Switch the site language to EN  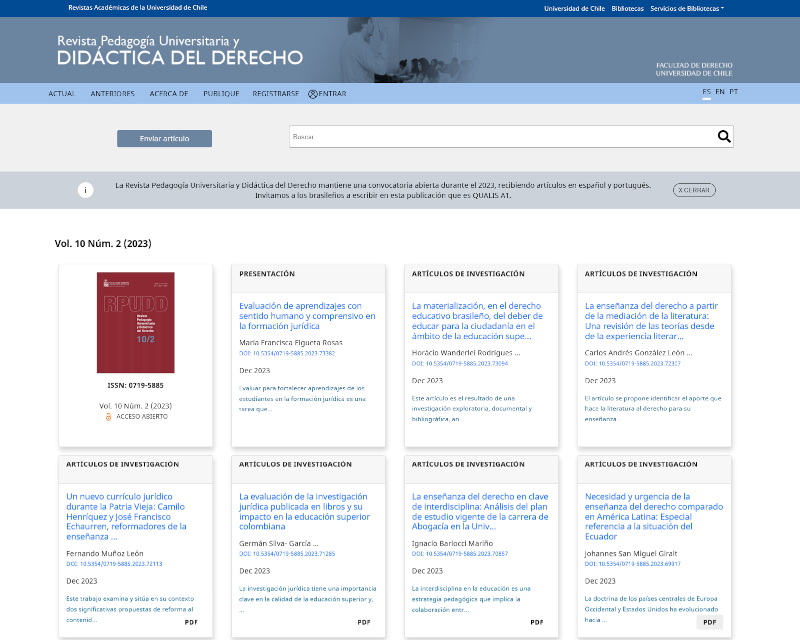click(718, 89)
